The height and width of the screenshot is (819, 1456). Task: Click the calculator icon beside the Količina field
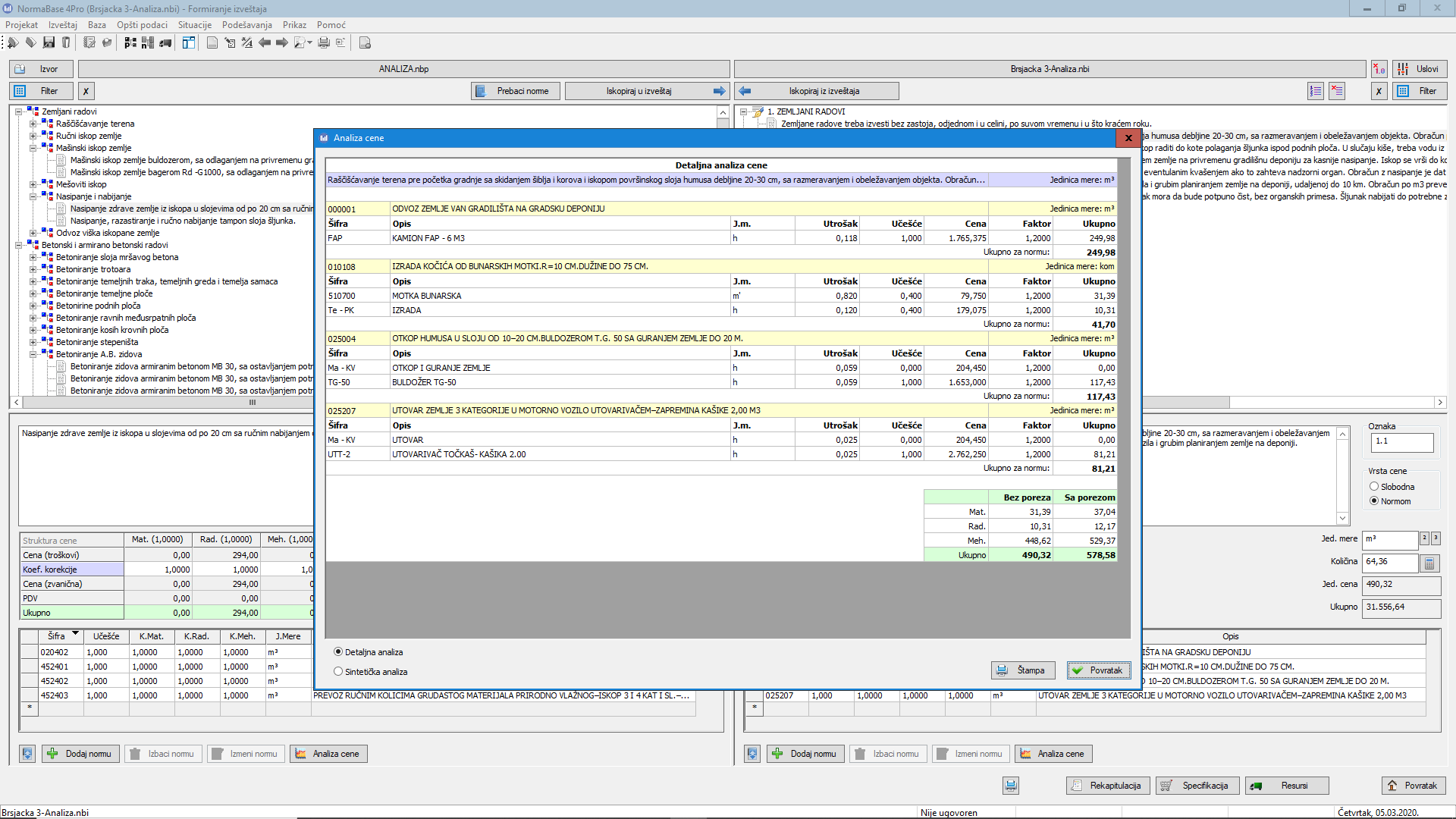[x=1429, y=563]
